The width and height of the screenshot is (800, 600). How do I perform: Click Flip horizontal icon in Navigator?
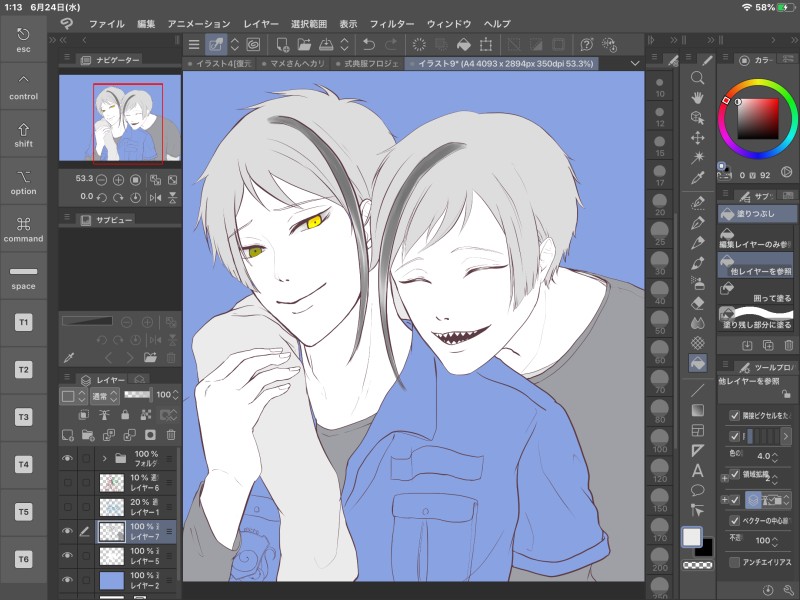156,197
